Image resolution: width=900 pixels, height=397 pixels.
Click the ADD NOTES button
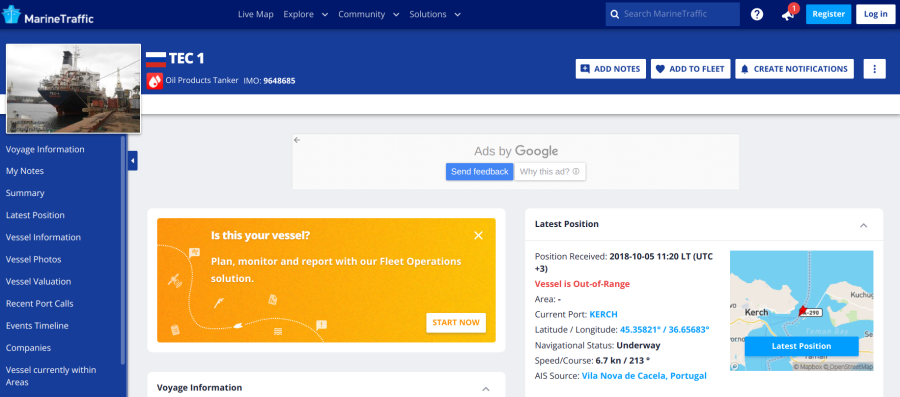611,69
